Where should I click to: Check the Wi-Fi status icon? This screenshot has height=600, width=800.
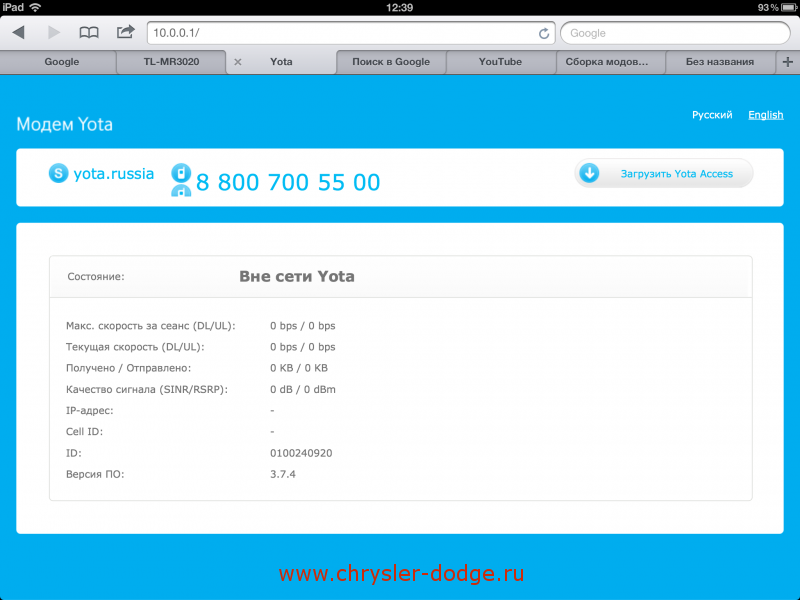(x=35, y=7)
